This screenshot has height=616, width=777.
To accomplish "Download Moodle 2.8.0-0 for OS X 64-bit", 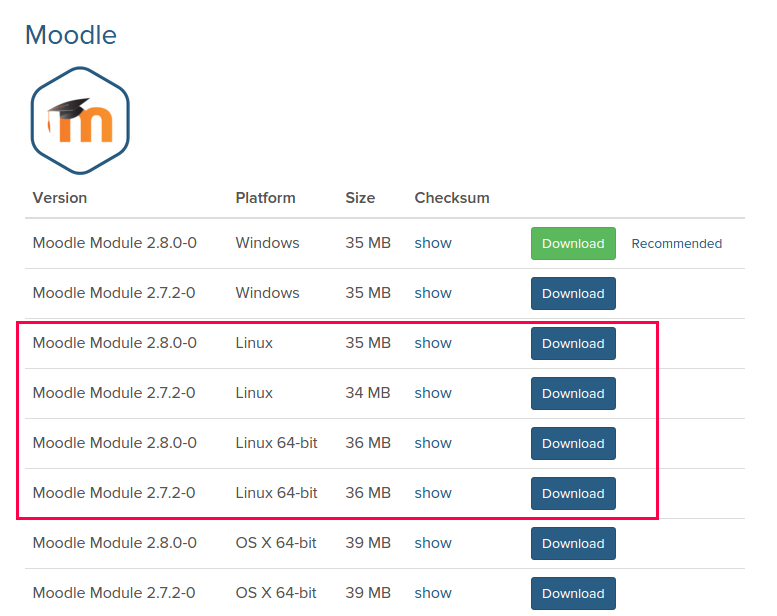I will pyautogui.click(x=573, y=544).
